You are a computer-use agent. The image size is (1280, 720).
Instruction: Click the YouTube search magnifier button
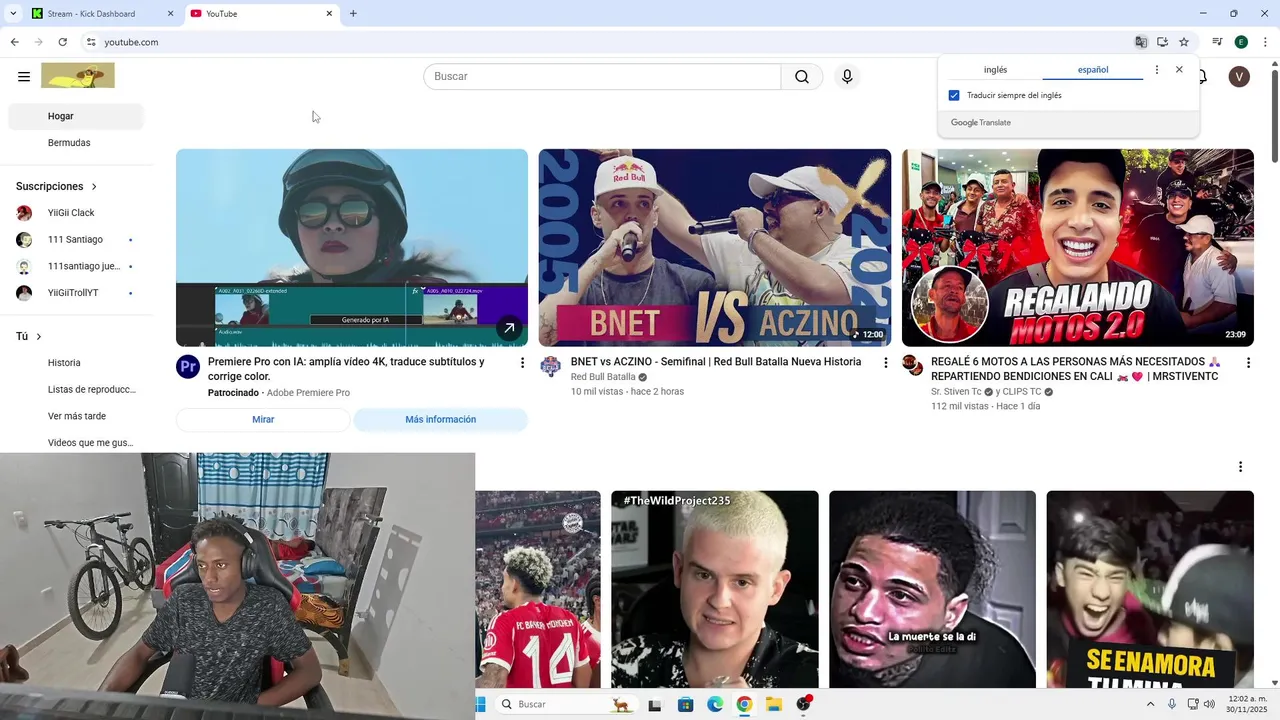click(802, 77)
